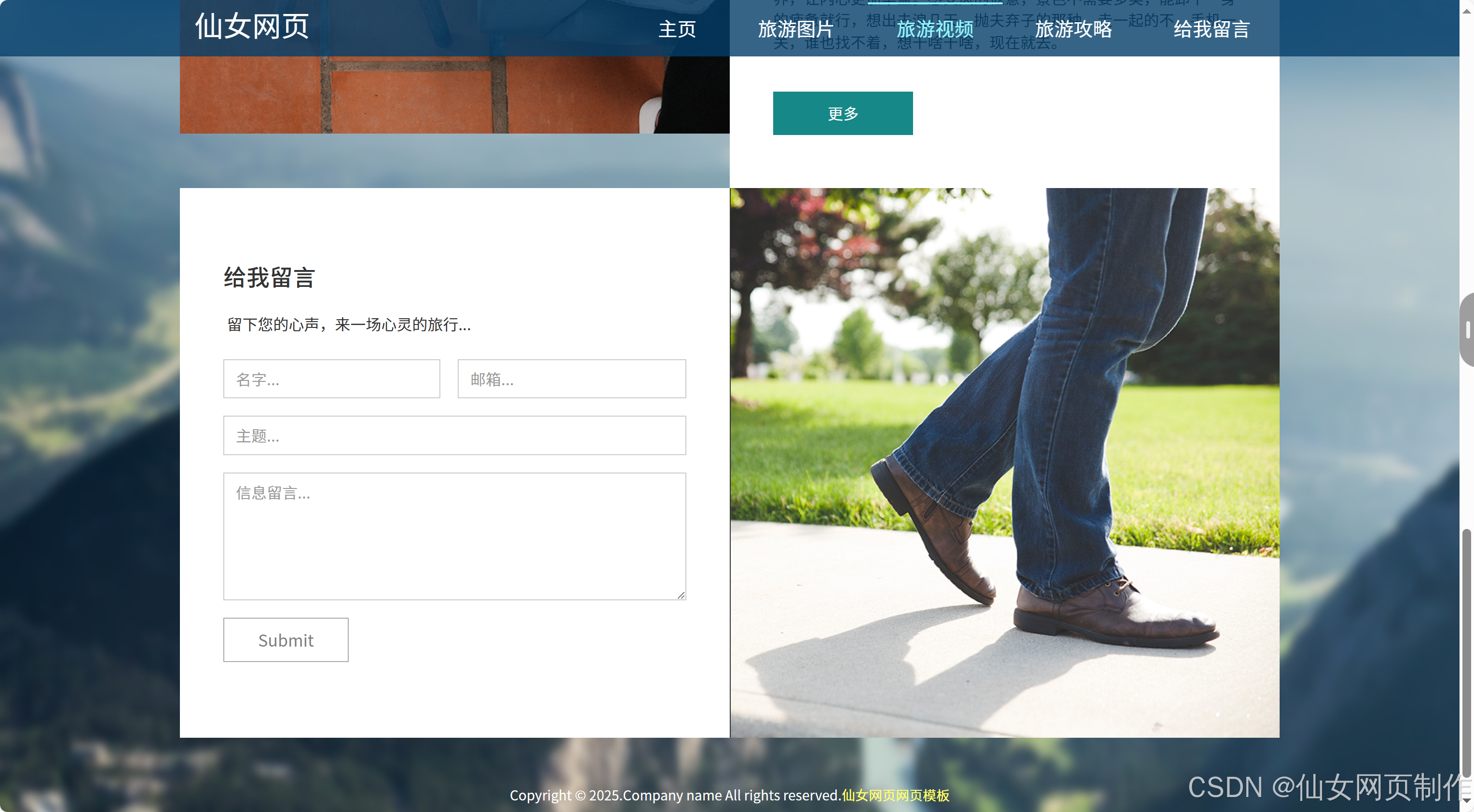1474x812 pixels.
Task: Click the orange tiled floor photo
Action: coord(454,95)
